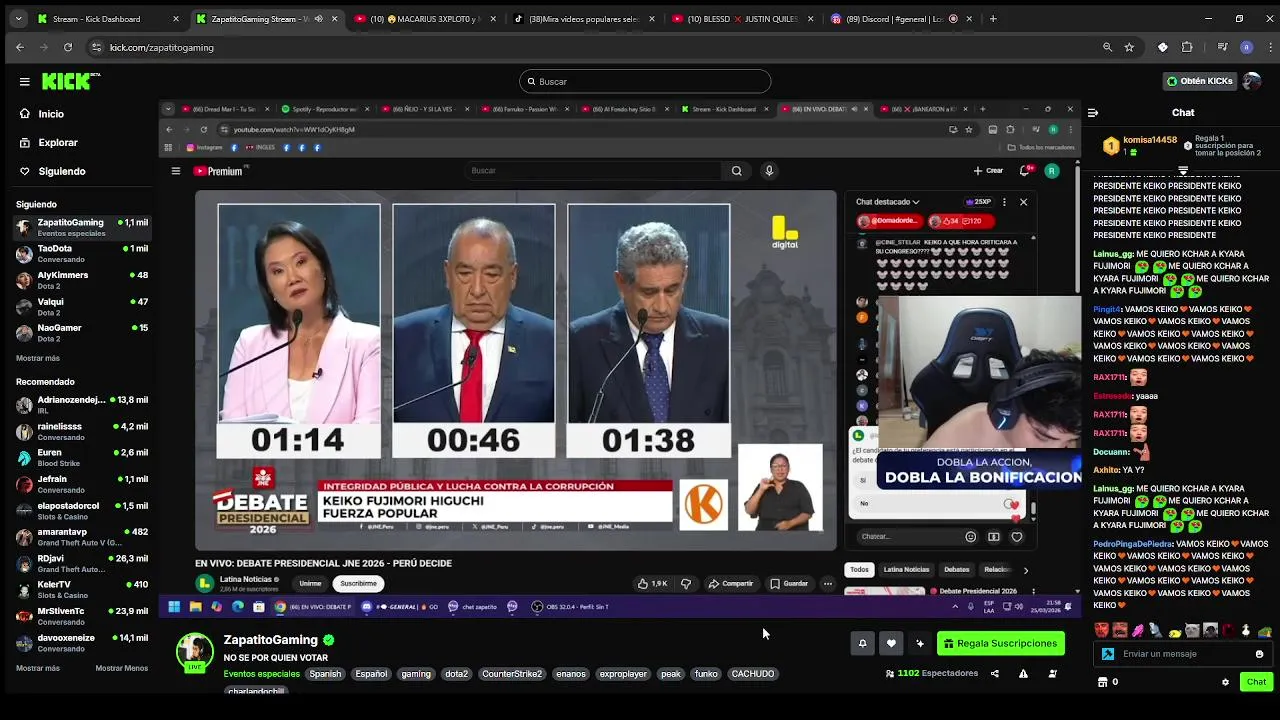Viewport: 1280px width, 720px height.
Task: Toggle follow heart button for ZapatitoGaming
Action: [x=891, y=643]
